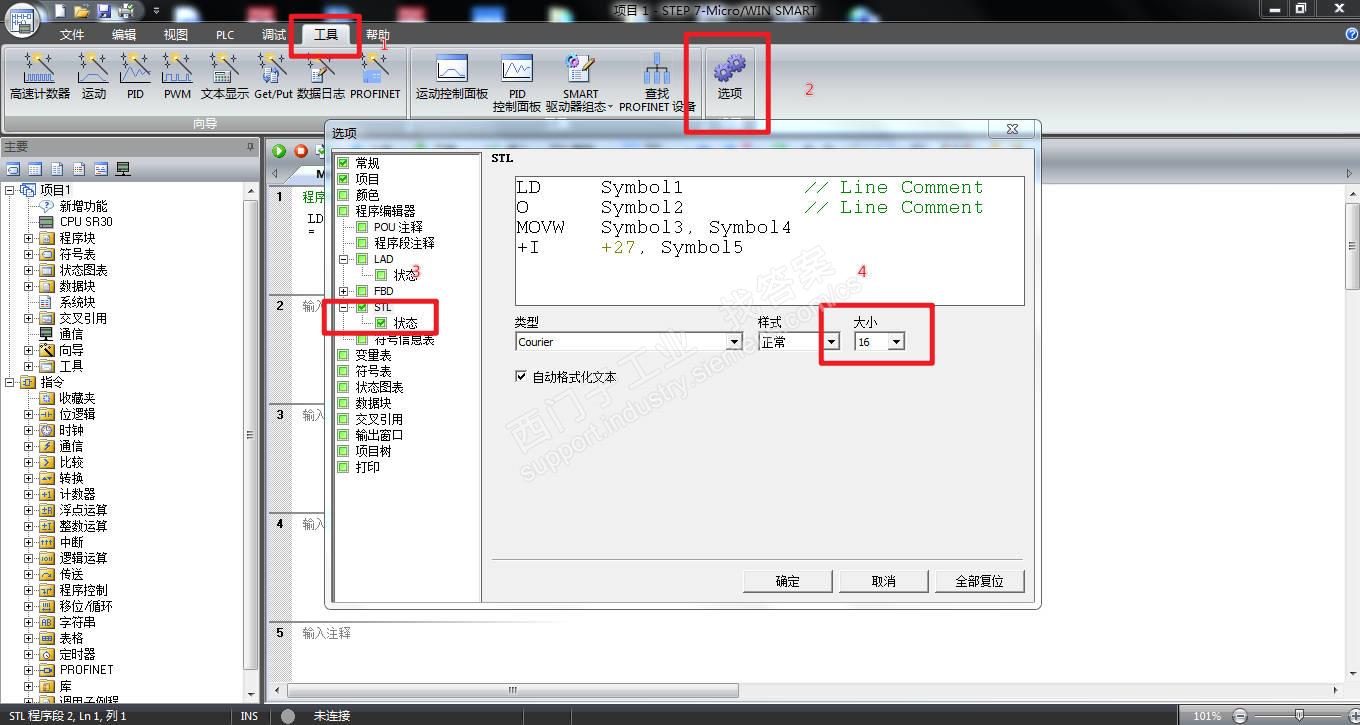Save project with the floppy disk icon
Screen dimensions: 1360x725
[104, 11]
